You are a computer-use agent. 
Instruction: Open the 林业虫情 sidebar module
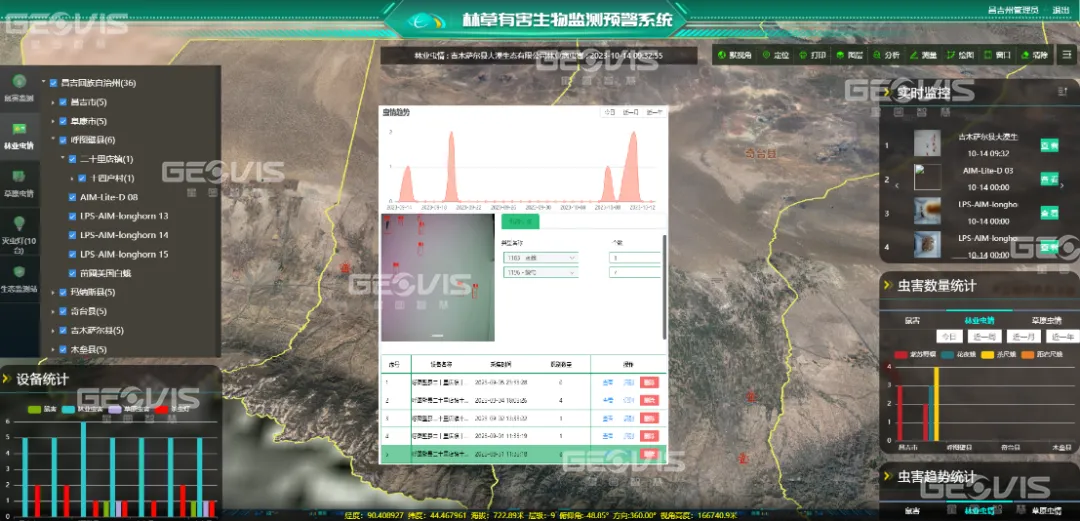click(x=18, y=134)
